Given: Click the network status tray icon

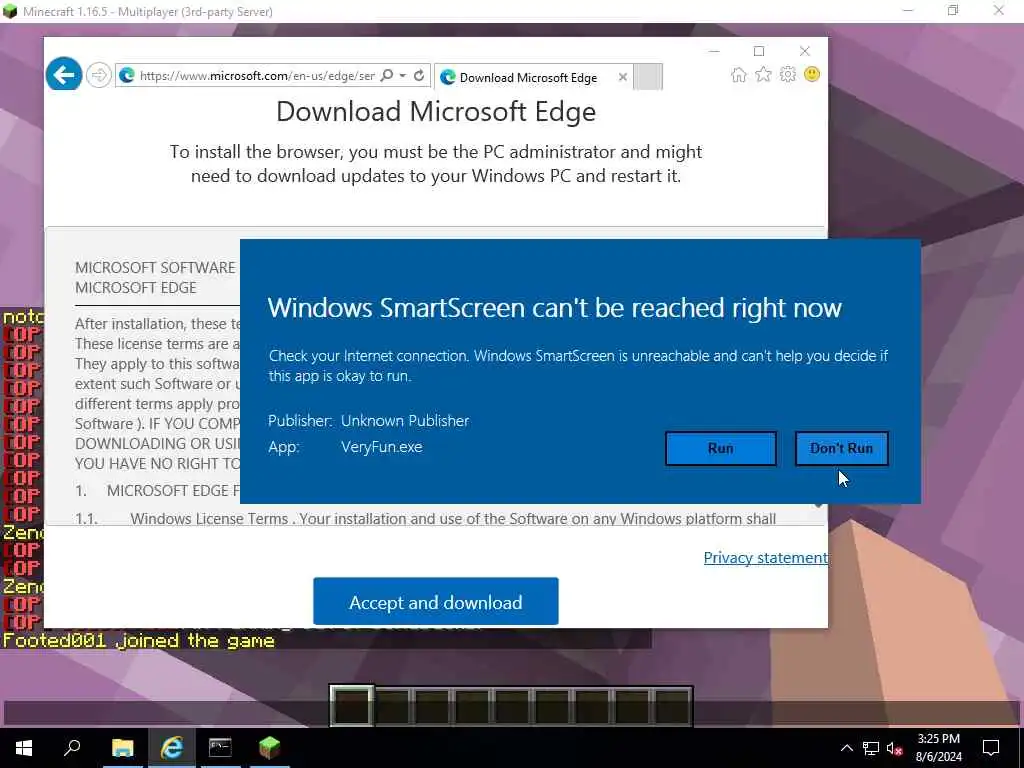Looking at the screenshot, I should (x=871, y=748).
